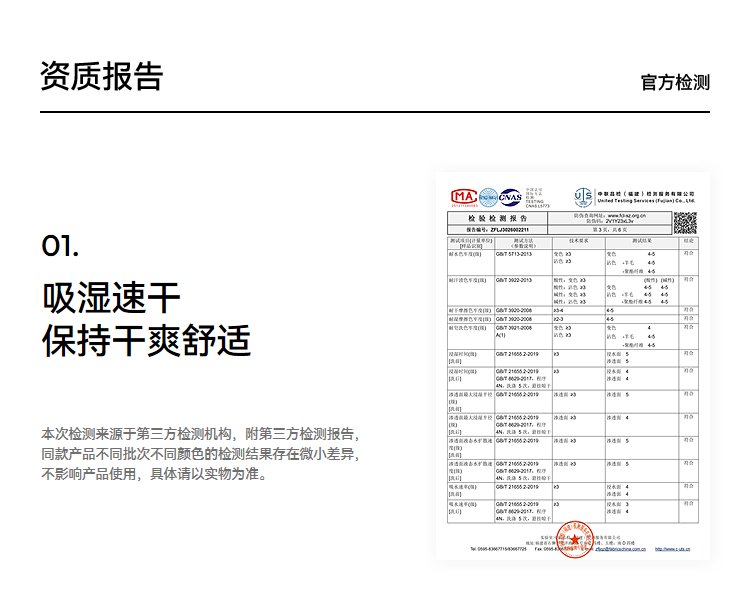Click the red official stamp seal

point(573,541)
